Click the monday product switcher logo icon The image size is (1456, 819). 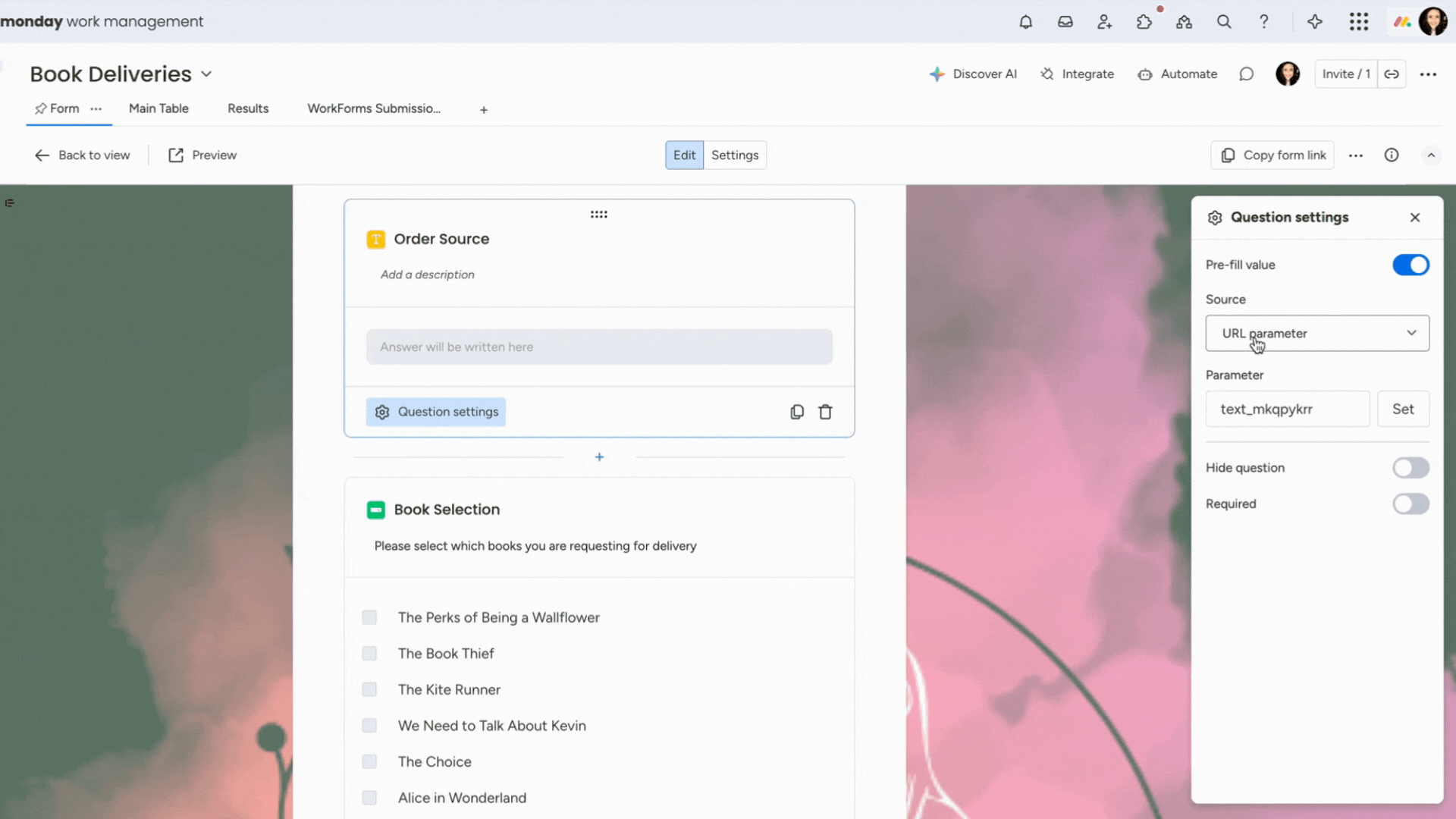pyautogui.click(x=1402, y=22)
